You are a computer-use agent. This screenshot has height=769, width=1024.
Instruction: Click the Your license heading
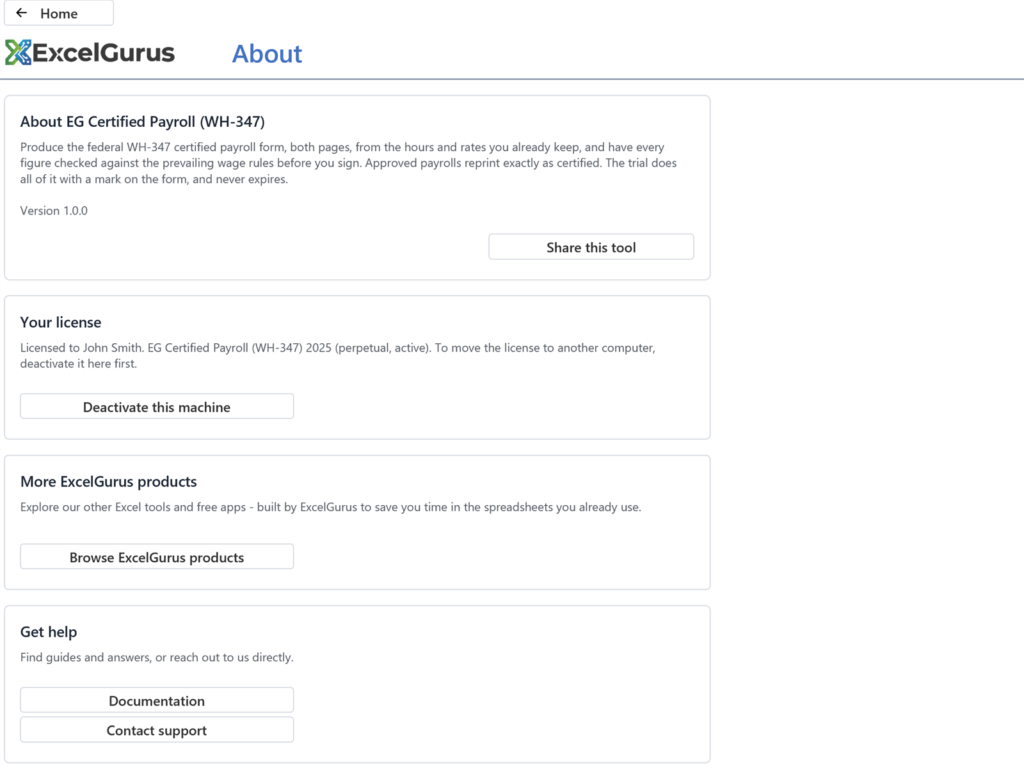[x=61, y=322]
